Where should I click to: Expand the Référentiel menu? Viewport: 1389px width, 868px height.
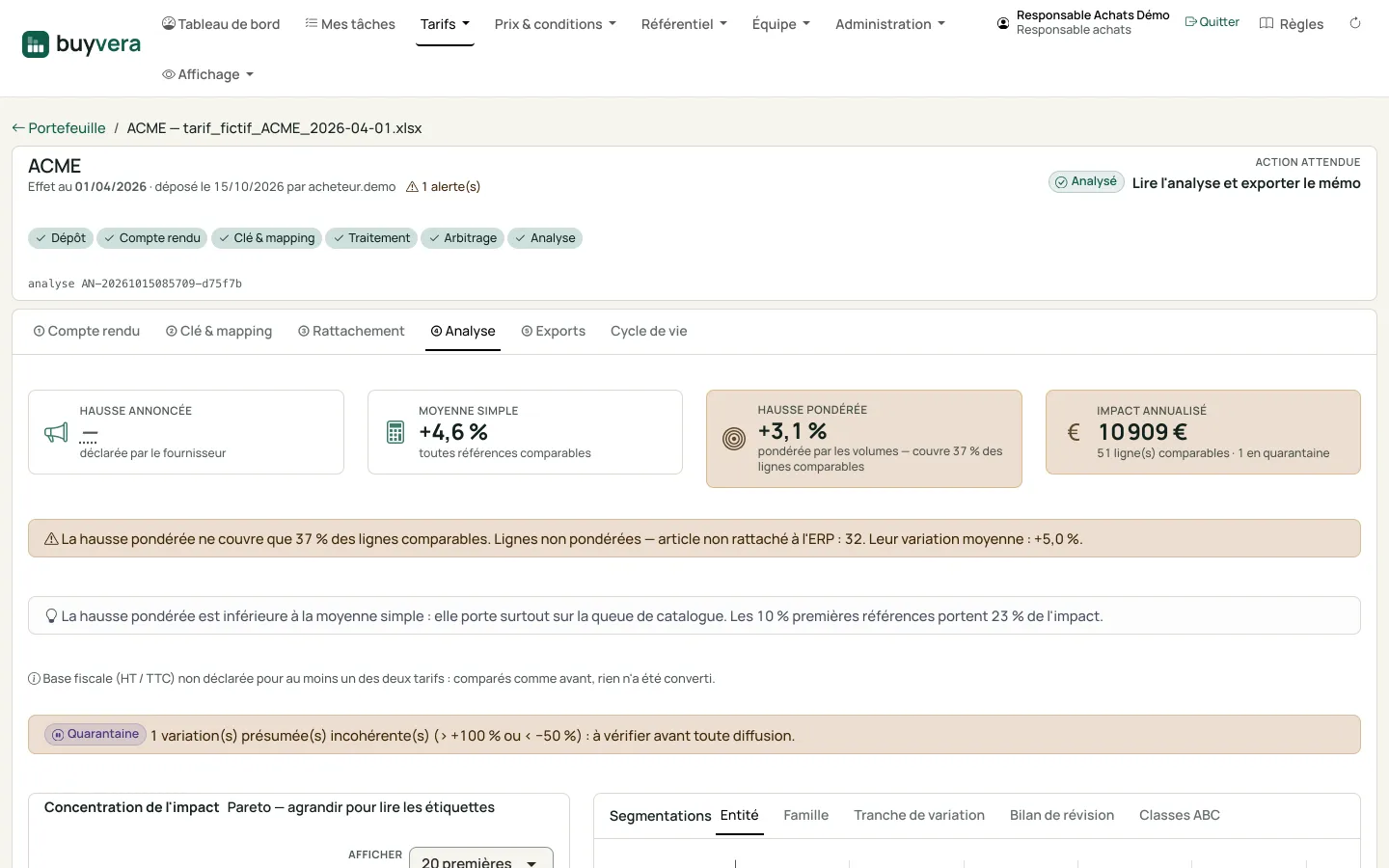click(x=684, y=24)
